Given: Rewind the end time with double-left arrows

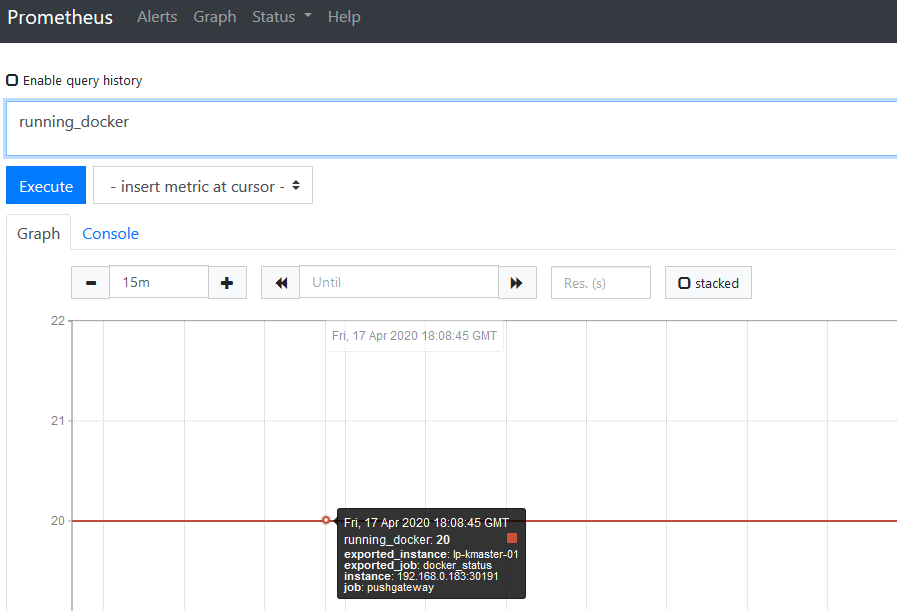Looking at the screenshot, I should tap(281, 283).
